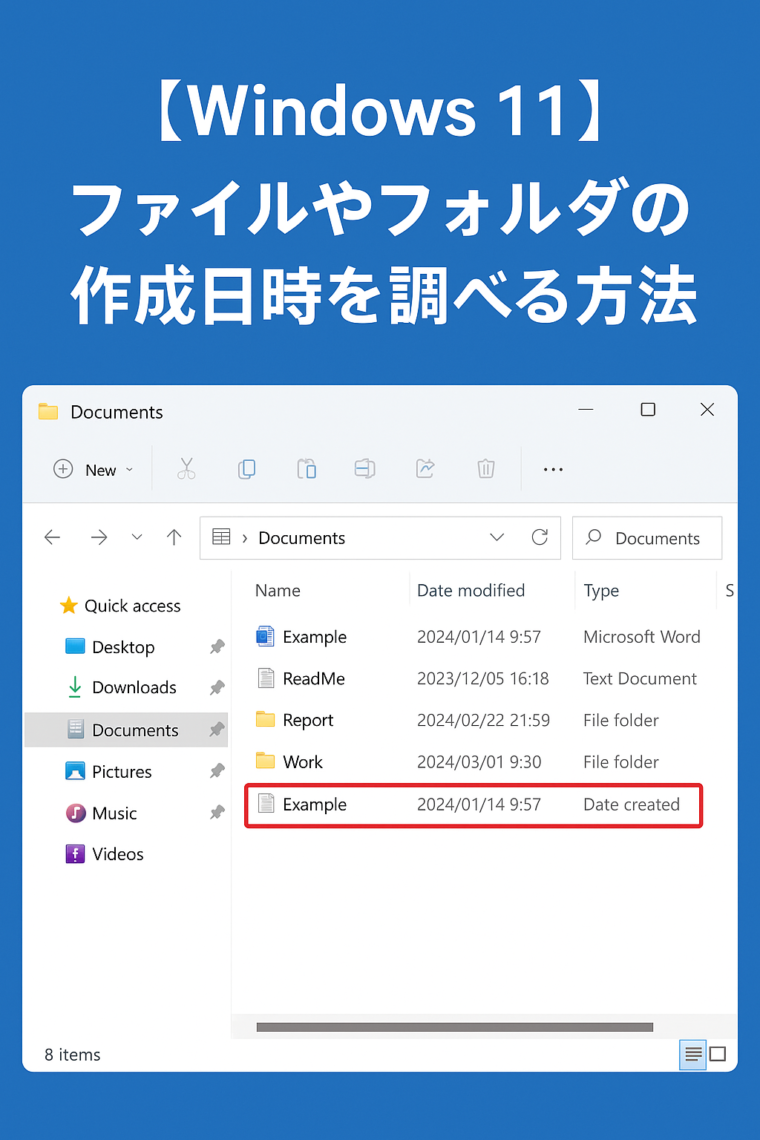Click the Rename icon in toolbar
Viewport: 760px width, 1140px height.
tap(365, 469)
